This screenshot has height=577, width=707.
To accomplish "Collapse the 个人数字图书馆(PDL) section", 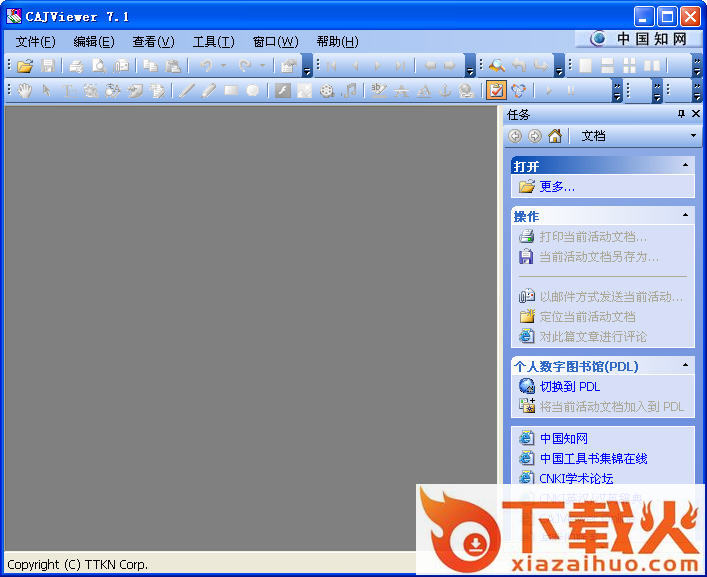I will (685, 365).
